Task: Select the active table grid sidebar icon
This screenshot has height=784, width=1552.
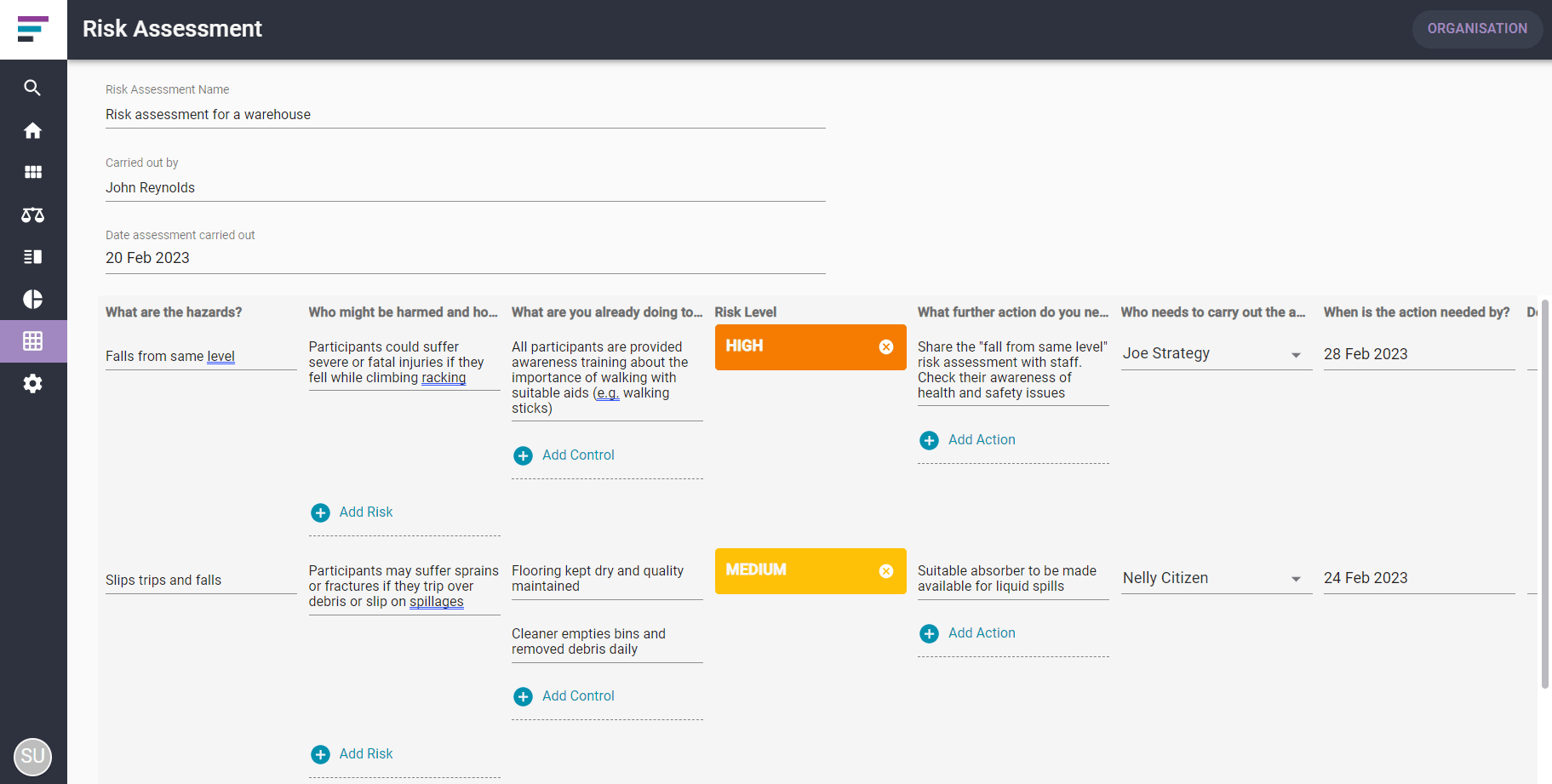Action: point(32,341)
